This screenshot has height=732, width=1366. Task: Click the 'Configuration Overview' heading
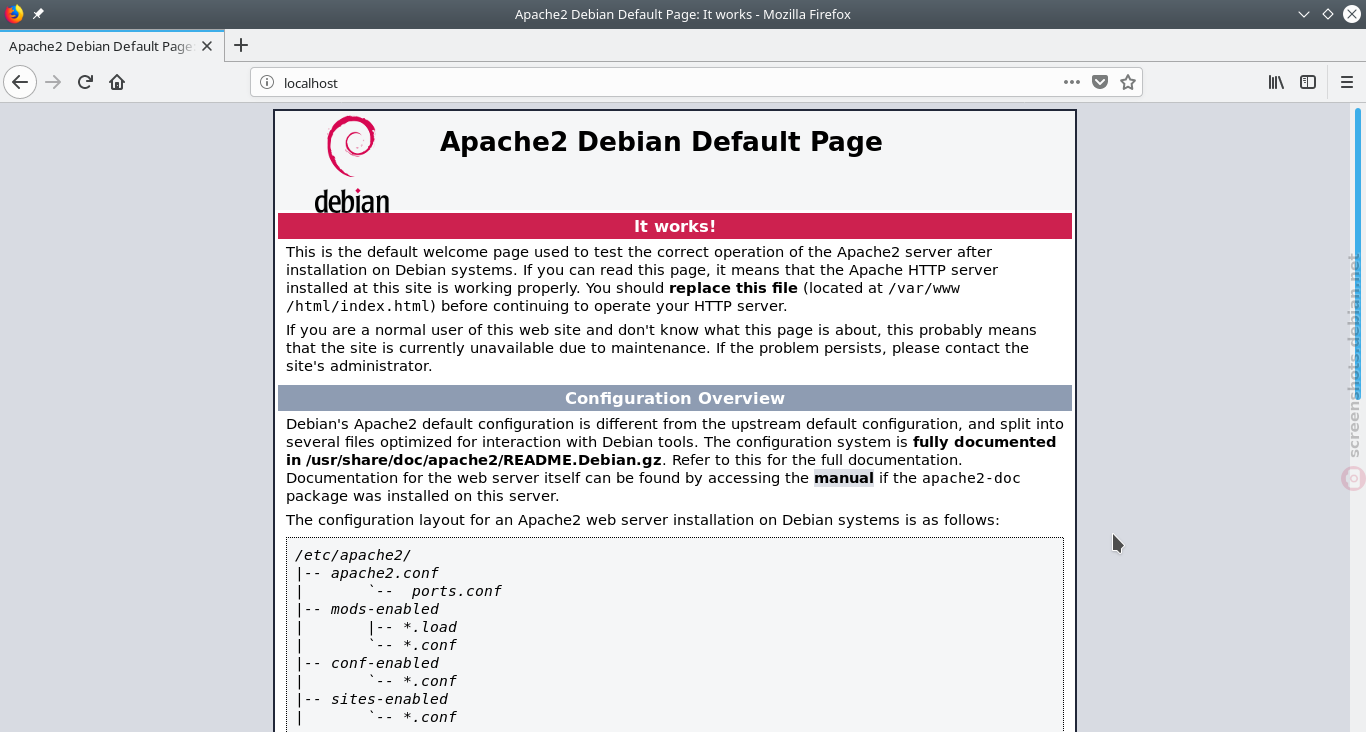click(675, 398)
